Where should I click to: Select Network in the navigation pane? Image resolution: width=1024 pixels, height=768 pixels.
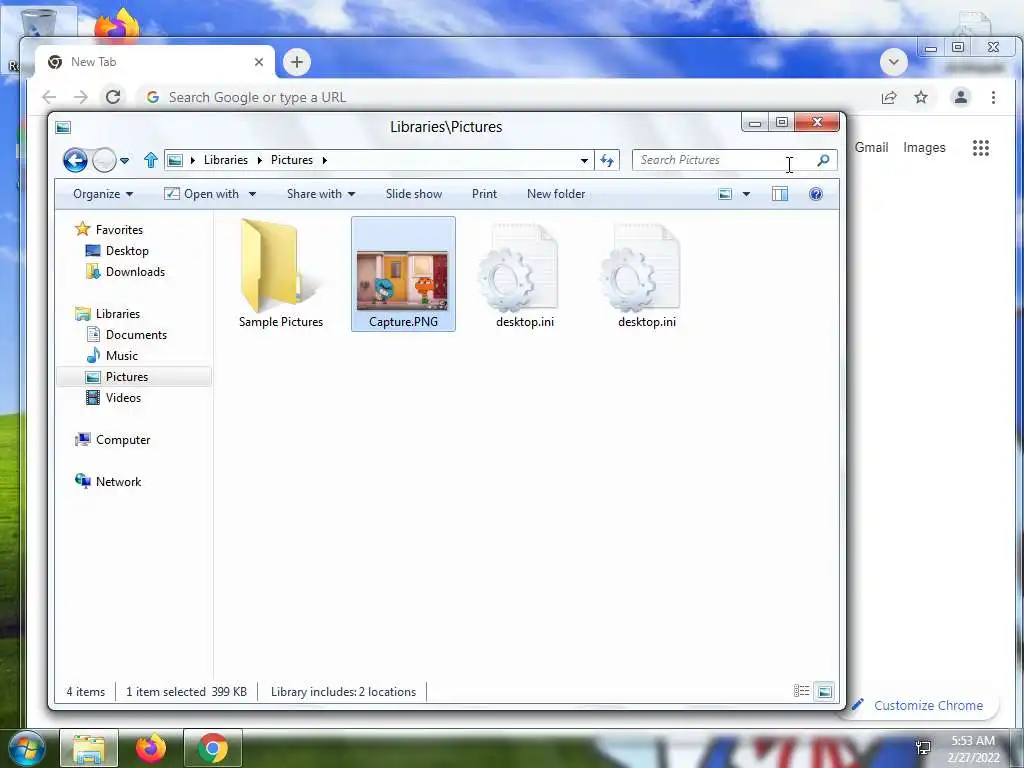[x=108, y=482]
